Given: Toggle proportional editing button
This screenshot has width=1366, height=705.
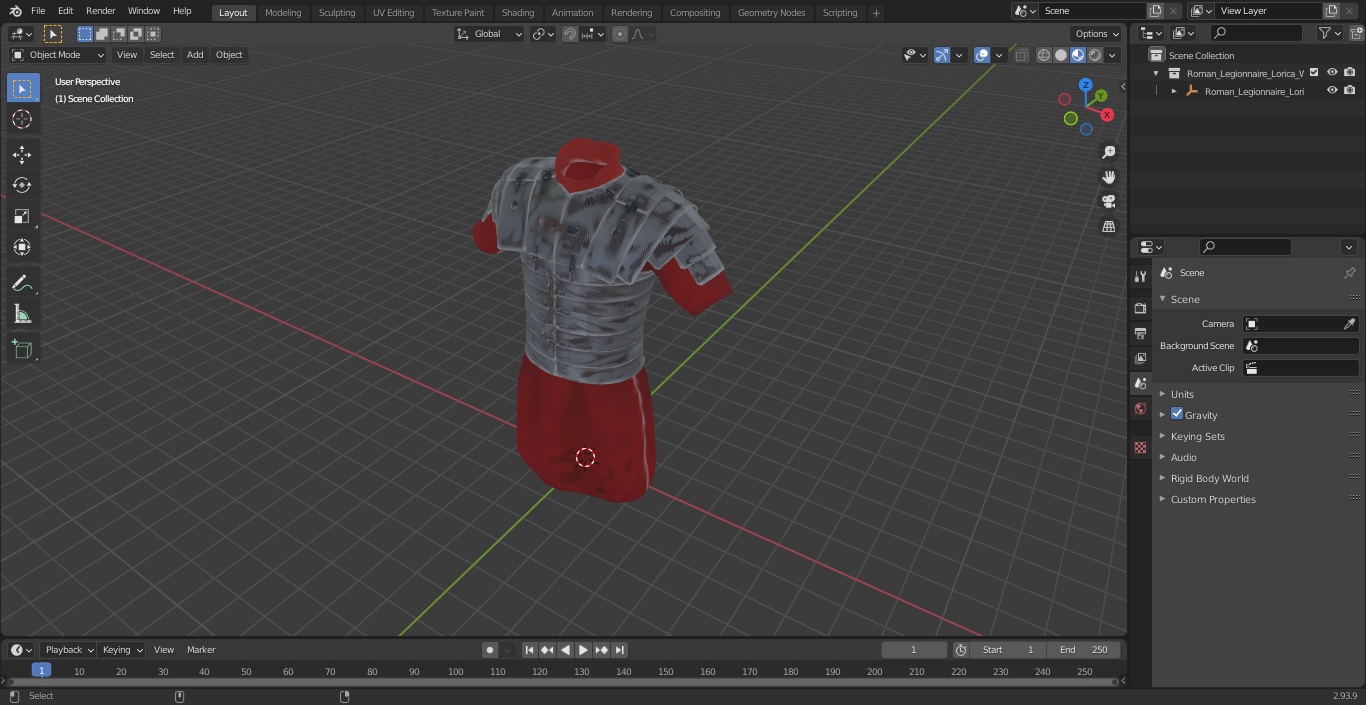Looking at the screenshot, I should [620, 34].
